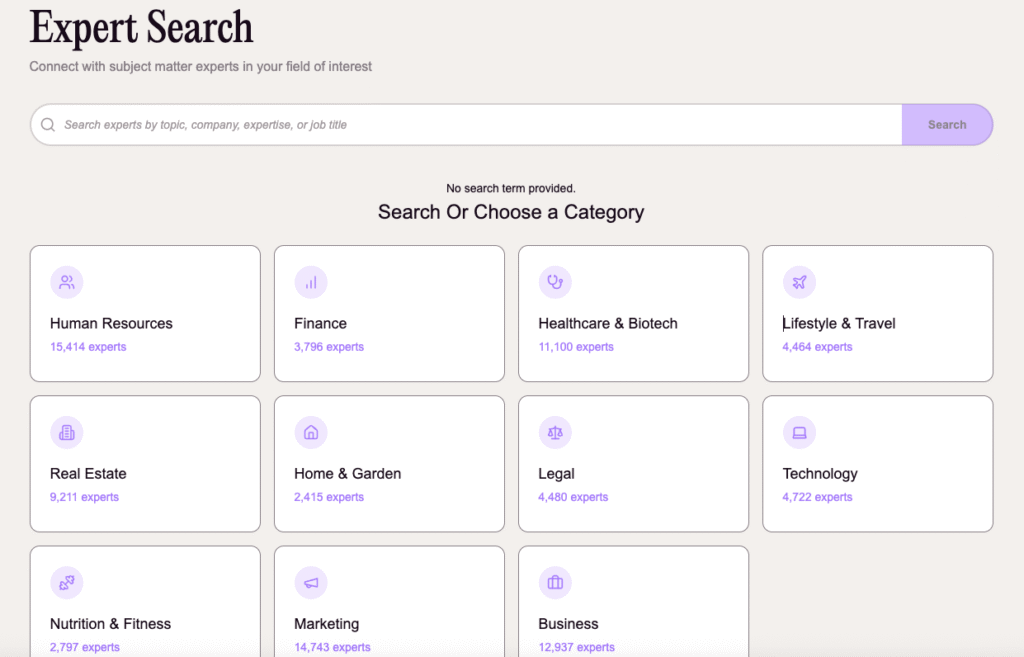Click the Technology laptop icon
Image resolution: width=1024 pixels, height=657 pixels.
(799, 432)
